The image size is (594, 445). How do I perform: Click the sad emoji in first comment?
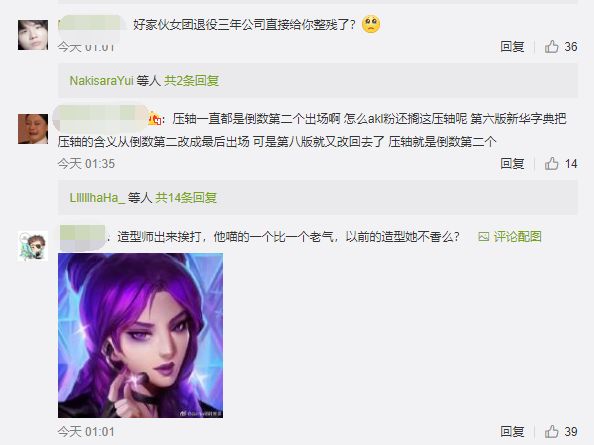click(x=371, y=24)
